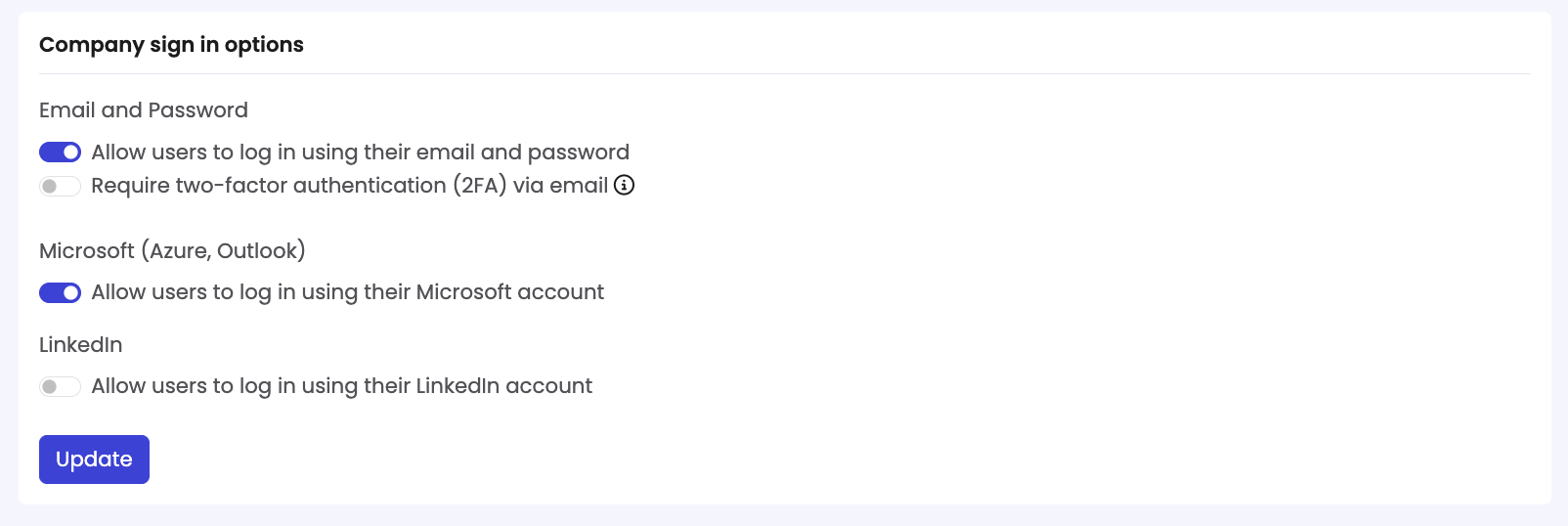Click the Update button
1568x526 pixels.
94,460
